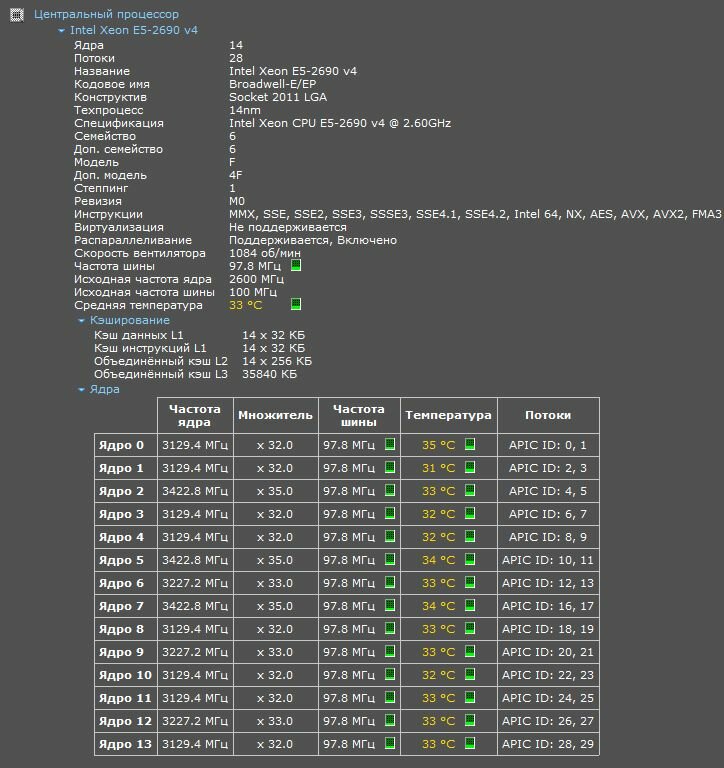Click bus frequency graph icon in Ядро 13 row

pyautogui.click(x=390, y=744)
